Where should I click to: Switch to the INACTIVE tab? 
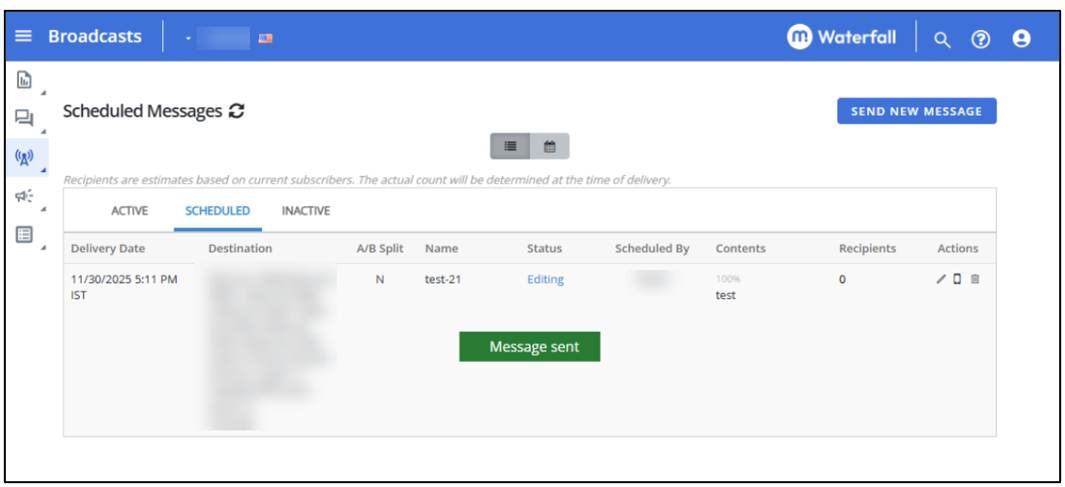point(305,211)
